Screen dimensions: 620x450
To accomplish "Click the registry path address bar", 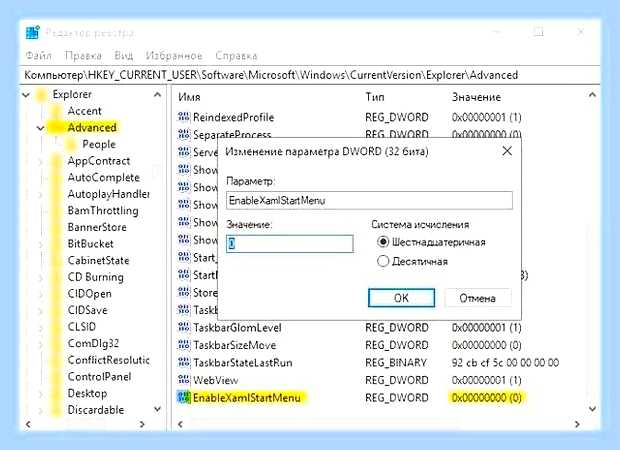I will tap(310, 75).
